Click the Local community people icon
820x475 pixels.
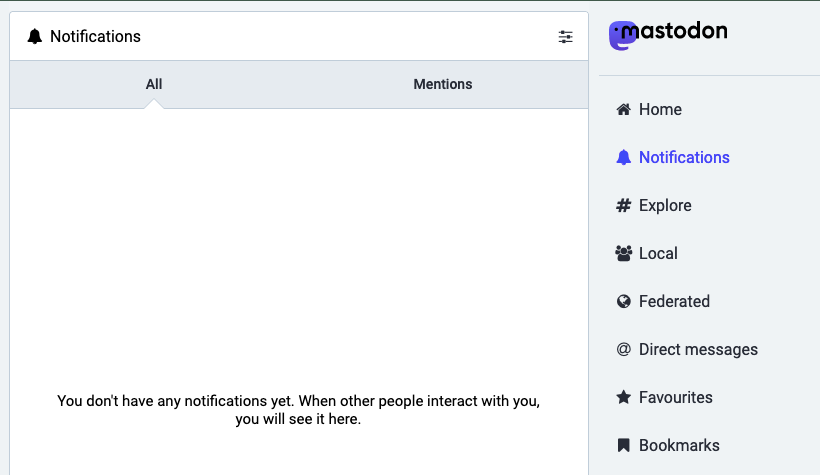click(x=624, y=254)
